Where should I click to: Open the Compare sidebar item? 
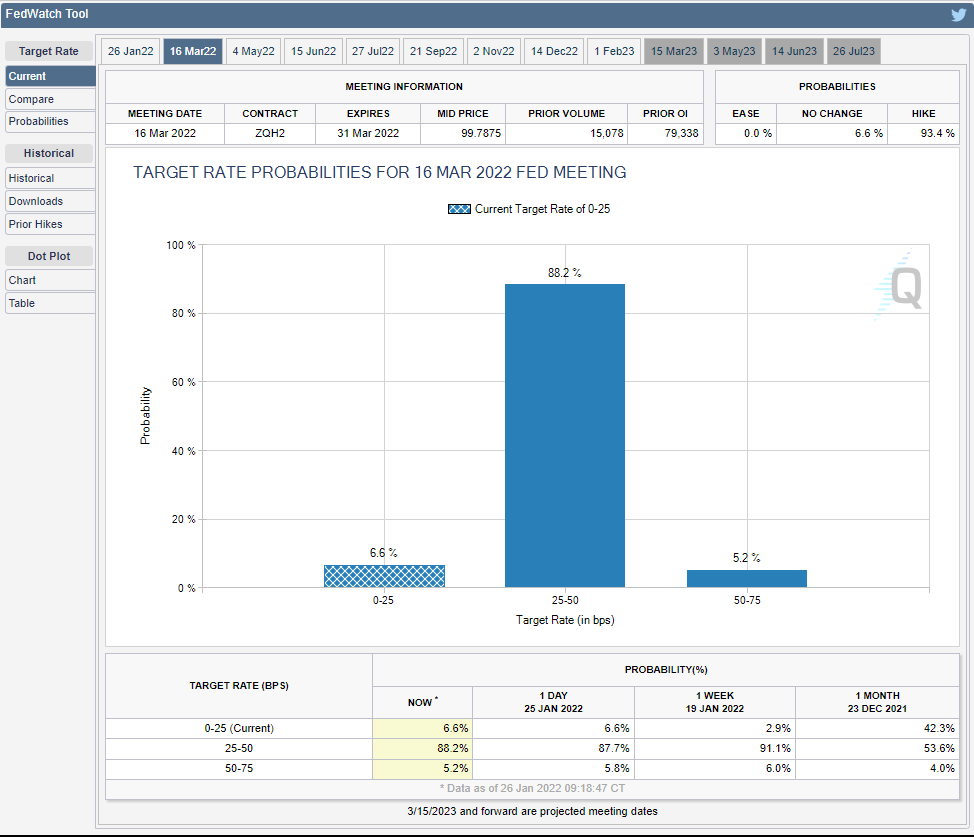(x=50, y=99)
